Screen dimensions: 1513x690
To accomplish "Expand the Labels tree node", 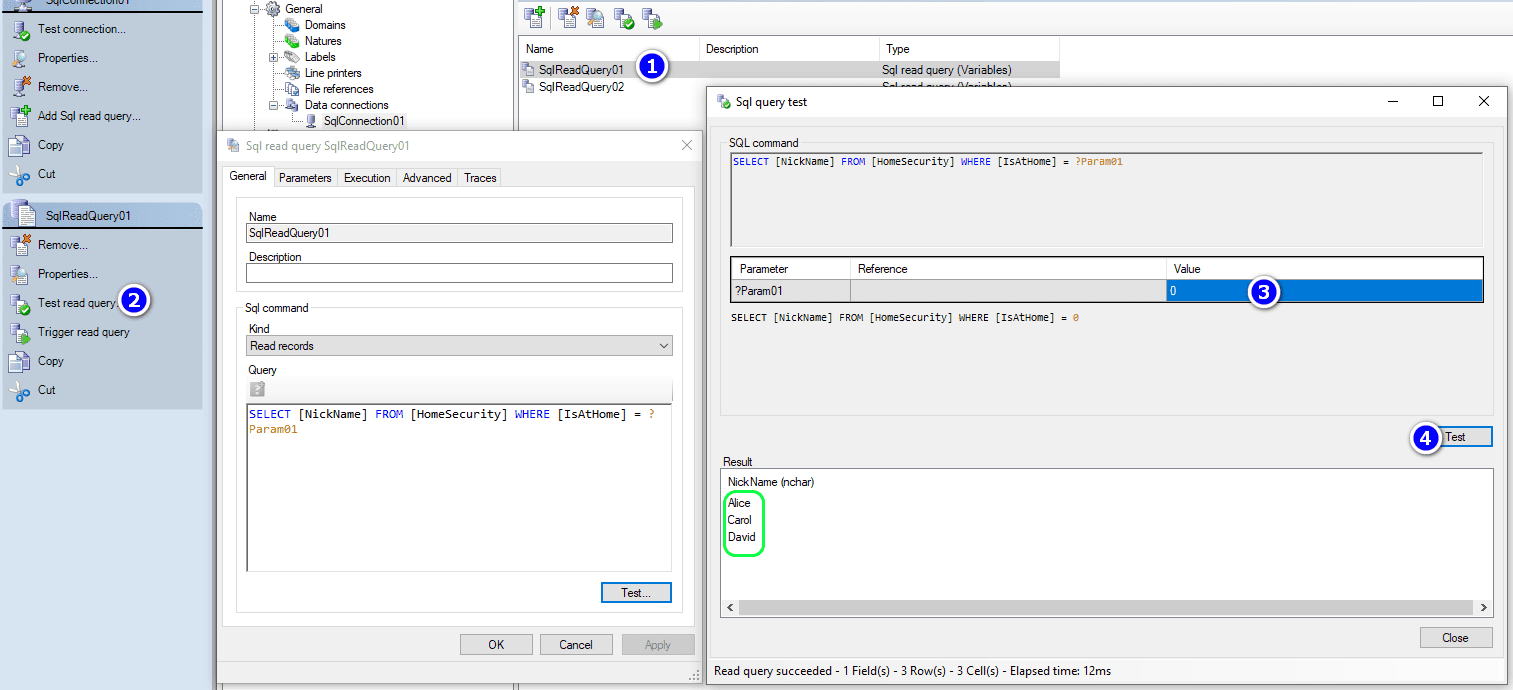I will pos(273,57).
